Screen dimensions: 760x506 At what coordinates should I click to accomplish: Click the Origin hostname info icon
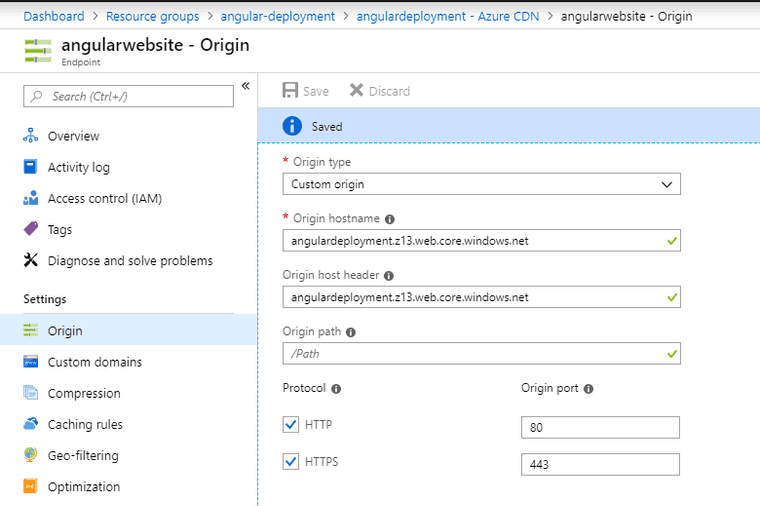tap(390, 219)
